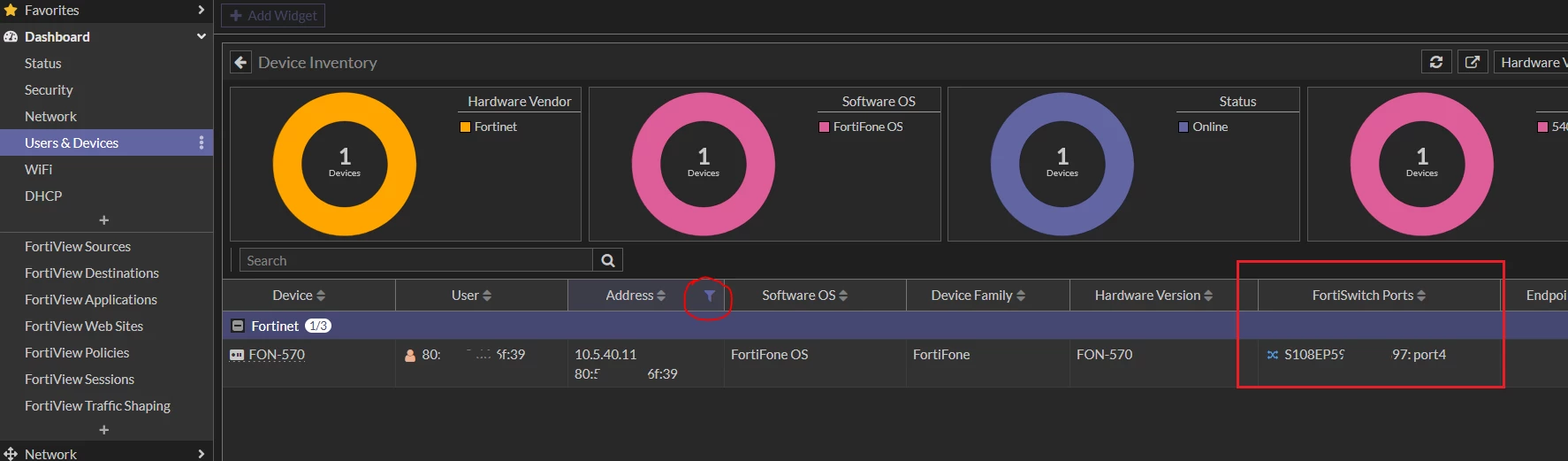This screenshot has height=461, width=1568.
Task: Sort by the User column
Action: (487, 296)
